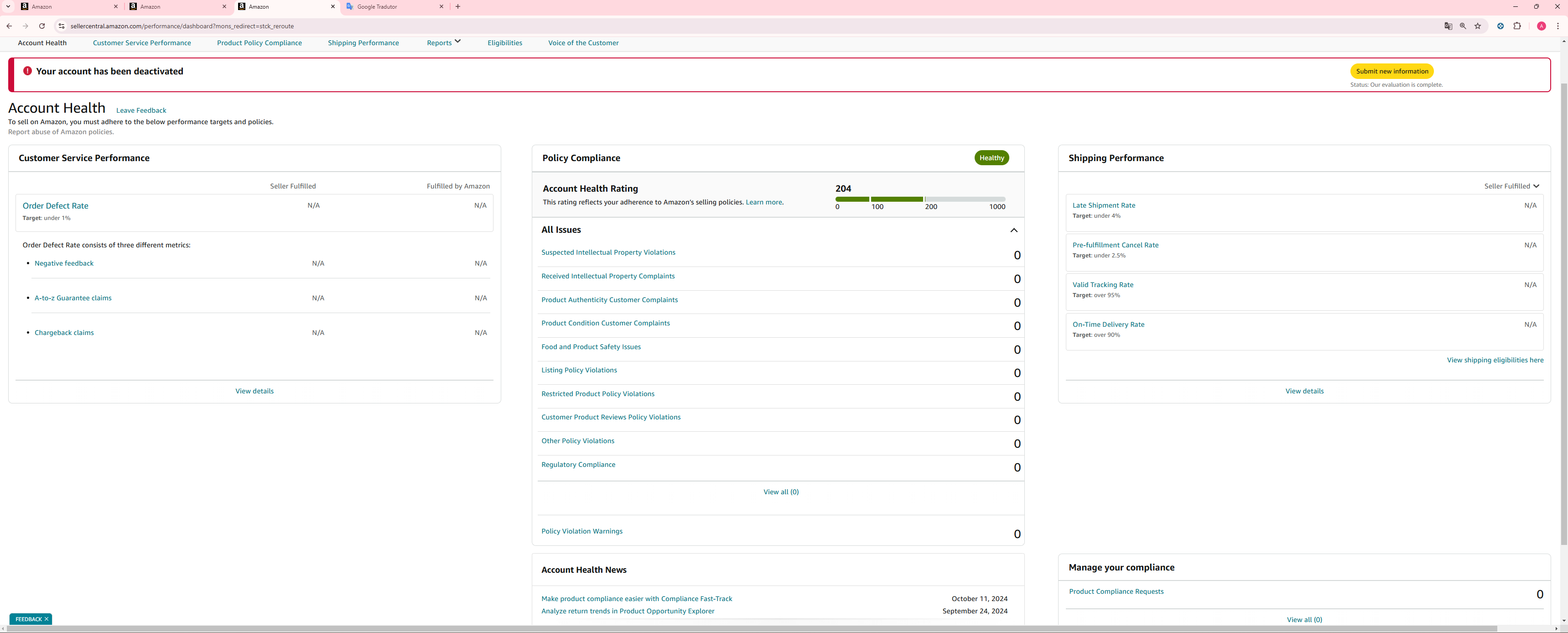Screen dimensions: 1568x633
Task: Open the Chrome profile avatar icon
Action: (1541, 26)
